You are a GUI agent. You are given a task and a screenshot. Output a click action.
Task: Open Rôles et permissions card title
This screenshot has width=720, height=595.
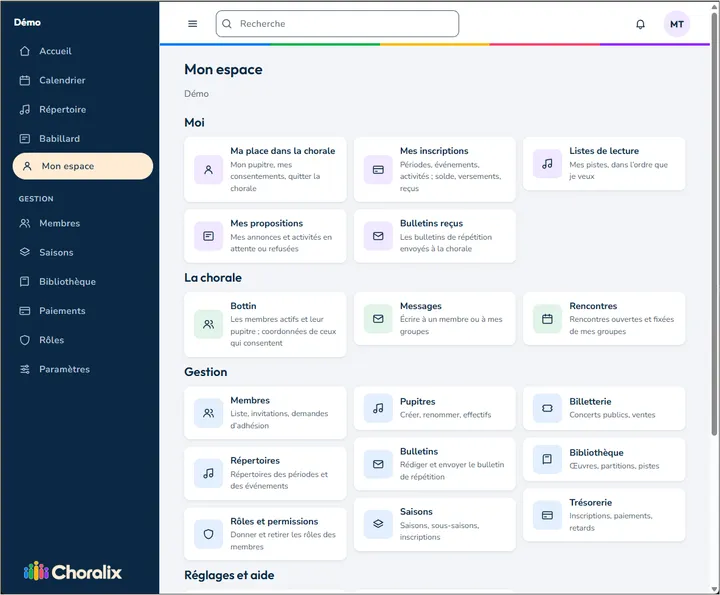(x=274, y=521)
